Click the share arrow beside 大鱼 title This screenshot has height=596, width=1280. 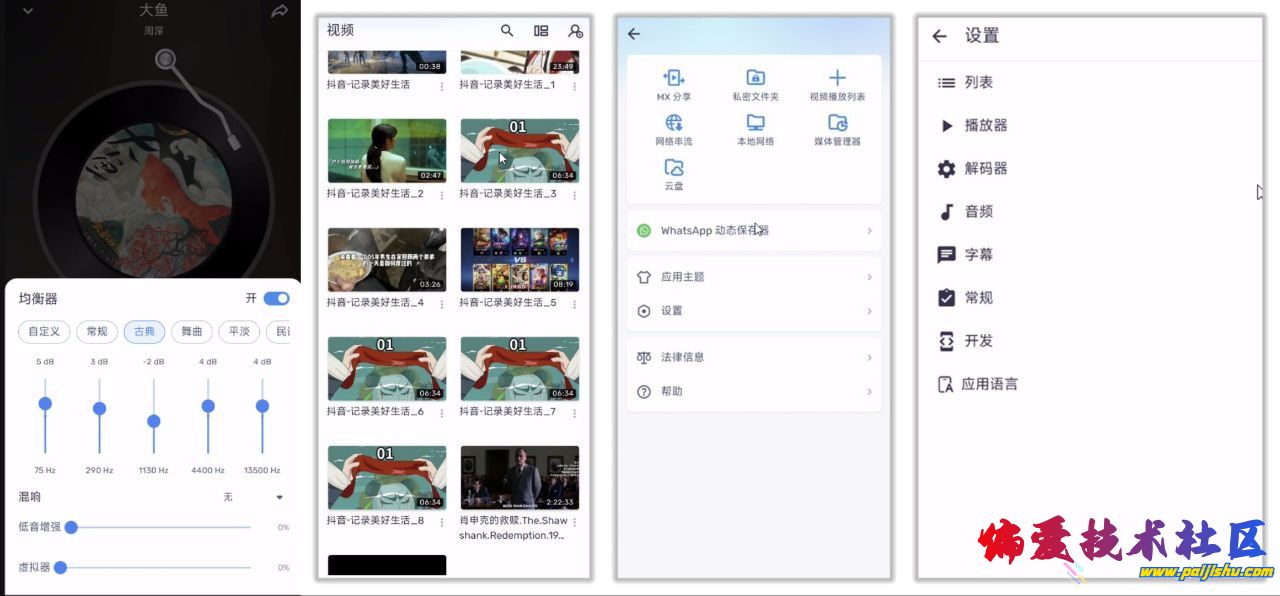coord(279,12)
